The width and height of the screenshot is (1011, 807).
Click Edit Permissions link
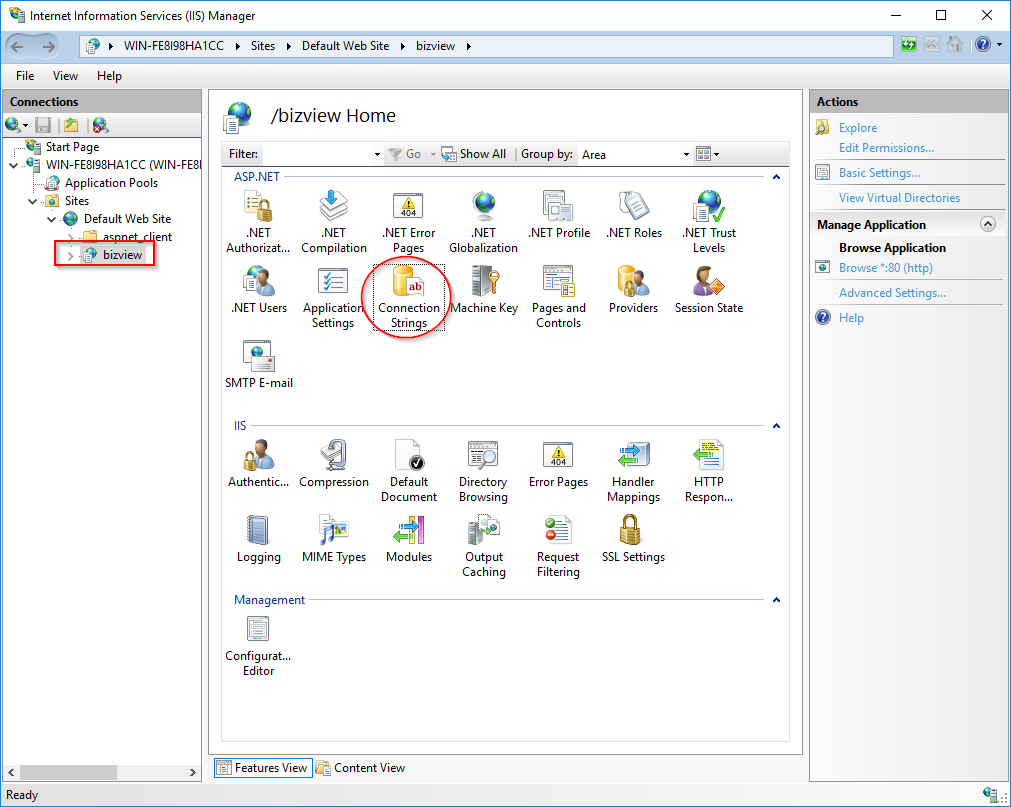(886, 148)
